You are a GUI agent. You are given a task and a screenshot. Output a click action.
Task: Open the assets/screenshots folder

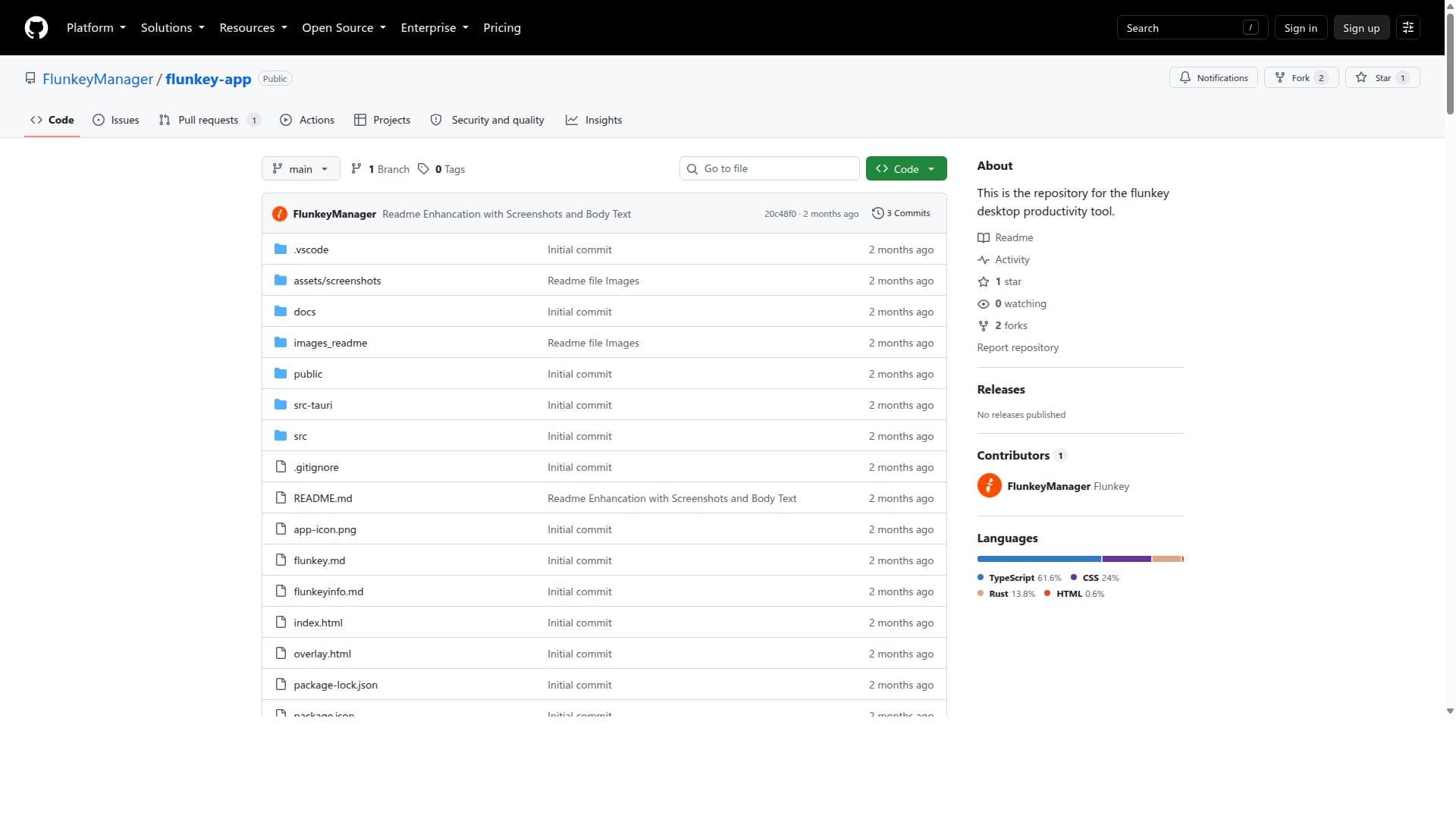coord(337,281)
